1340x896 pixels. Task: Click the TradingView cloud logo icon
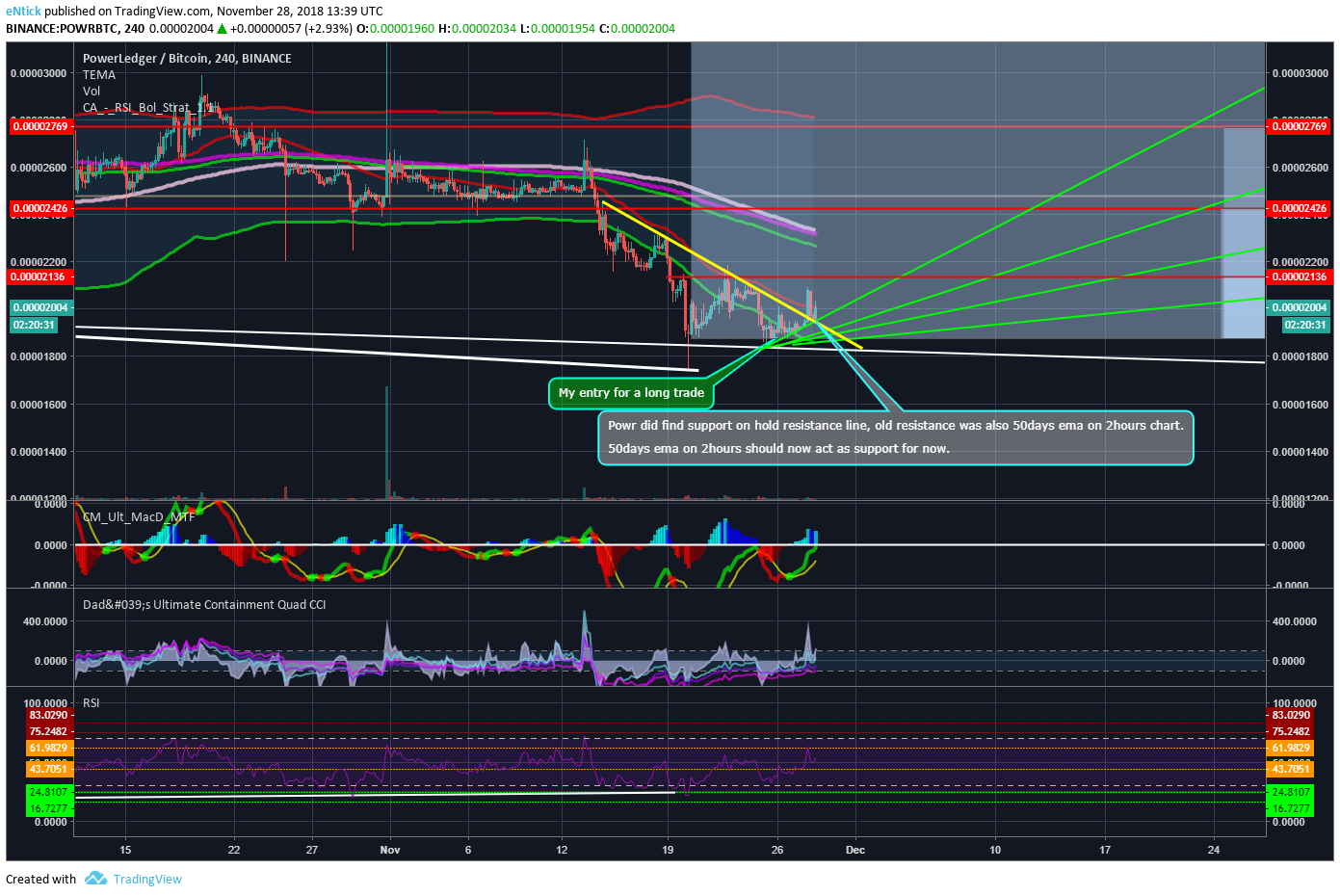[x=95, y=878]
